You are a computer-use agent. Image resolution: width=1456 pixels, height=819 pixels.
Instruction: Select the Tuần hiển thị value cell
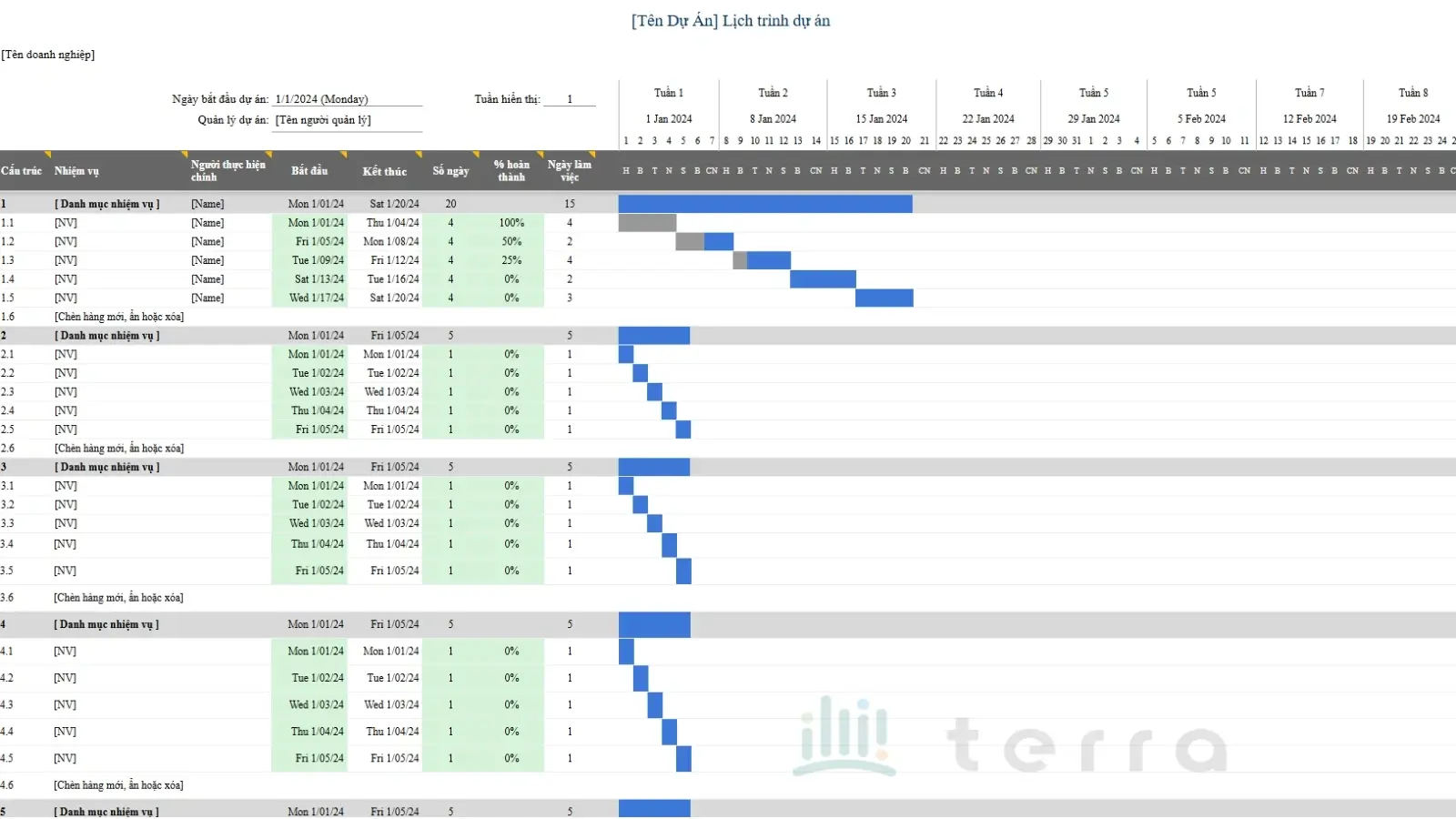[x=570, y=99]
